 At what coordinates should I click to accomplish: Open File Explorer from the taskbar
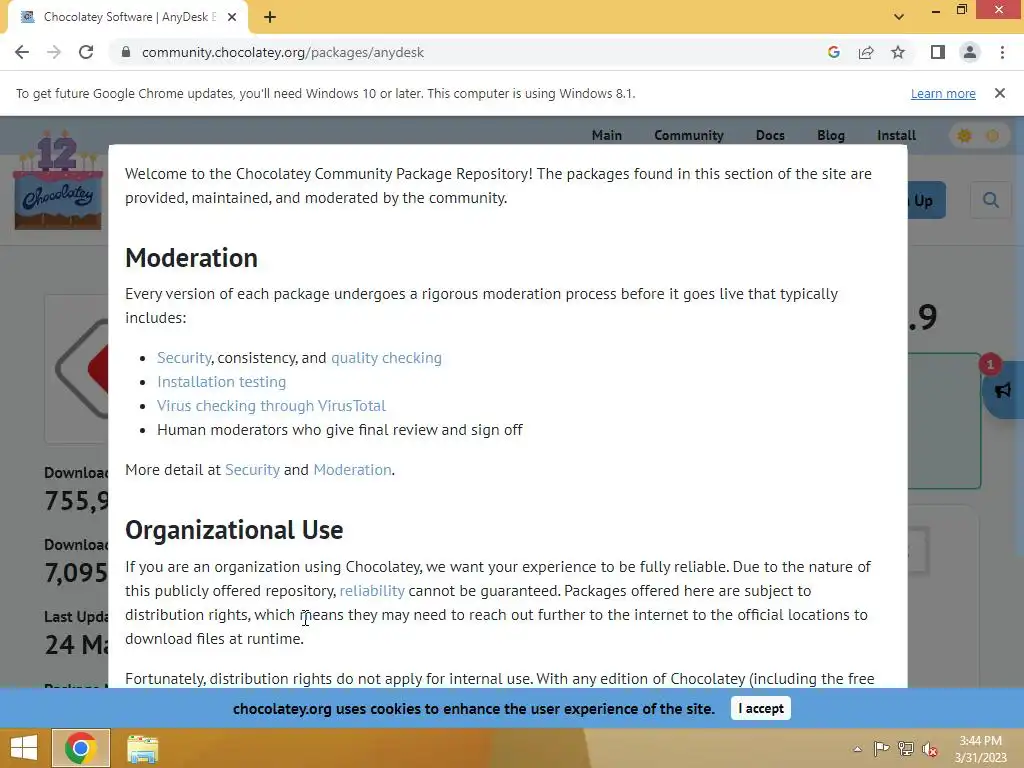142,748
